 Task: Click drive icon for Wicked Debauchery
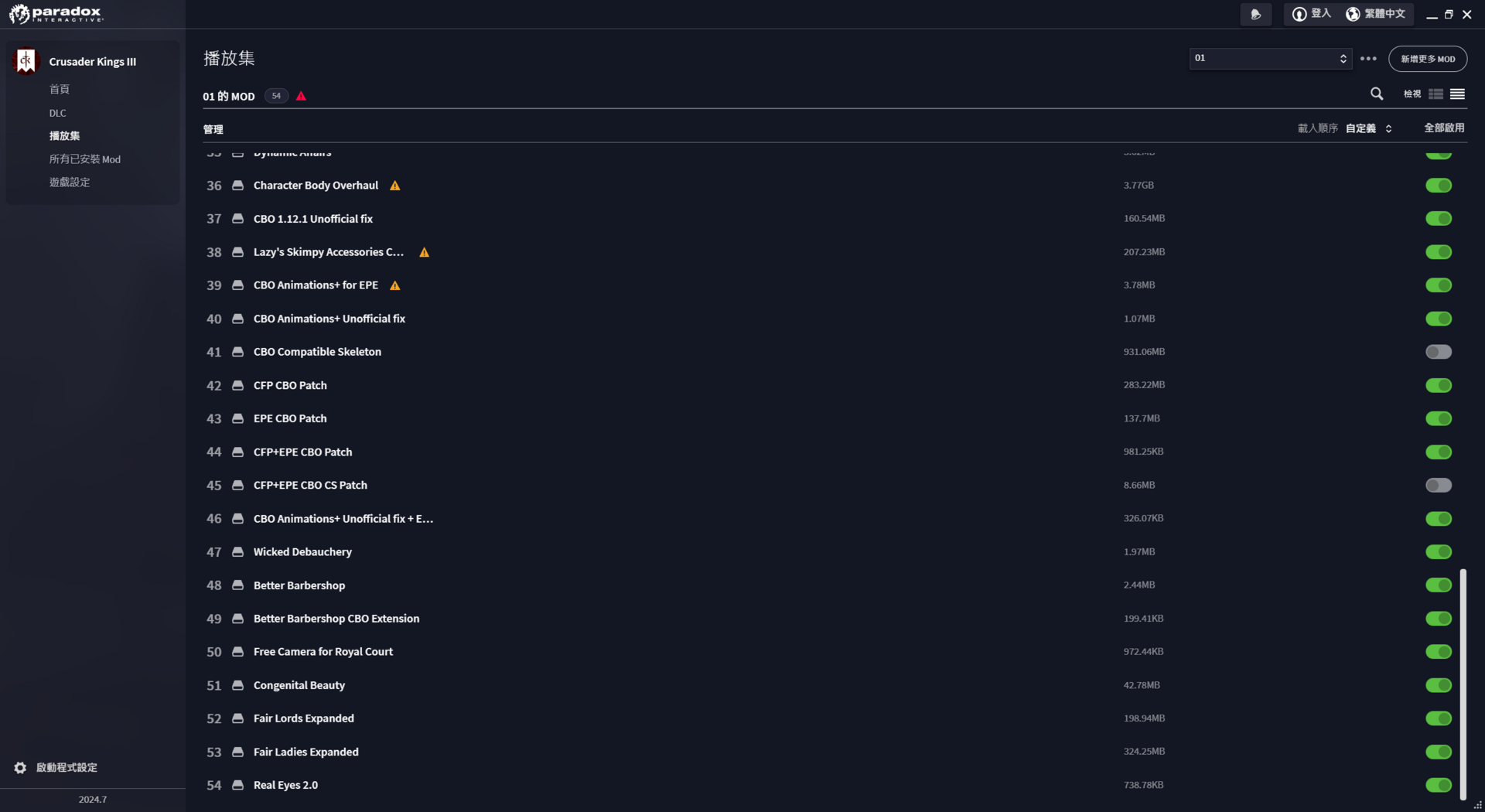pyautogui.click(x=238, y=552)
